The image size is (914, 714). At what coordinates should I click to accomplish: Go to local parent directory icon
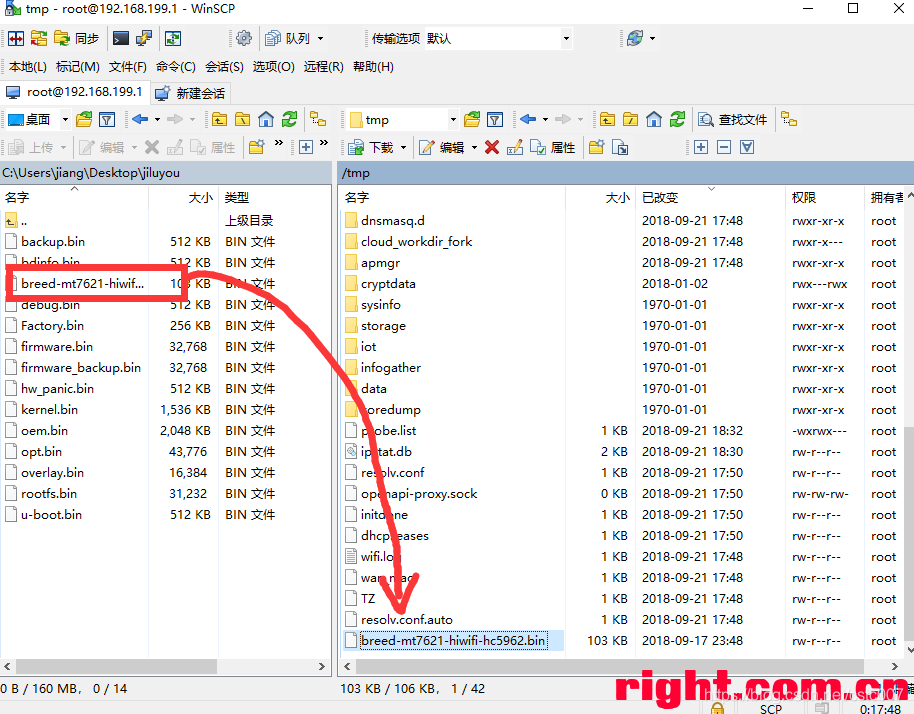(219, 119)
